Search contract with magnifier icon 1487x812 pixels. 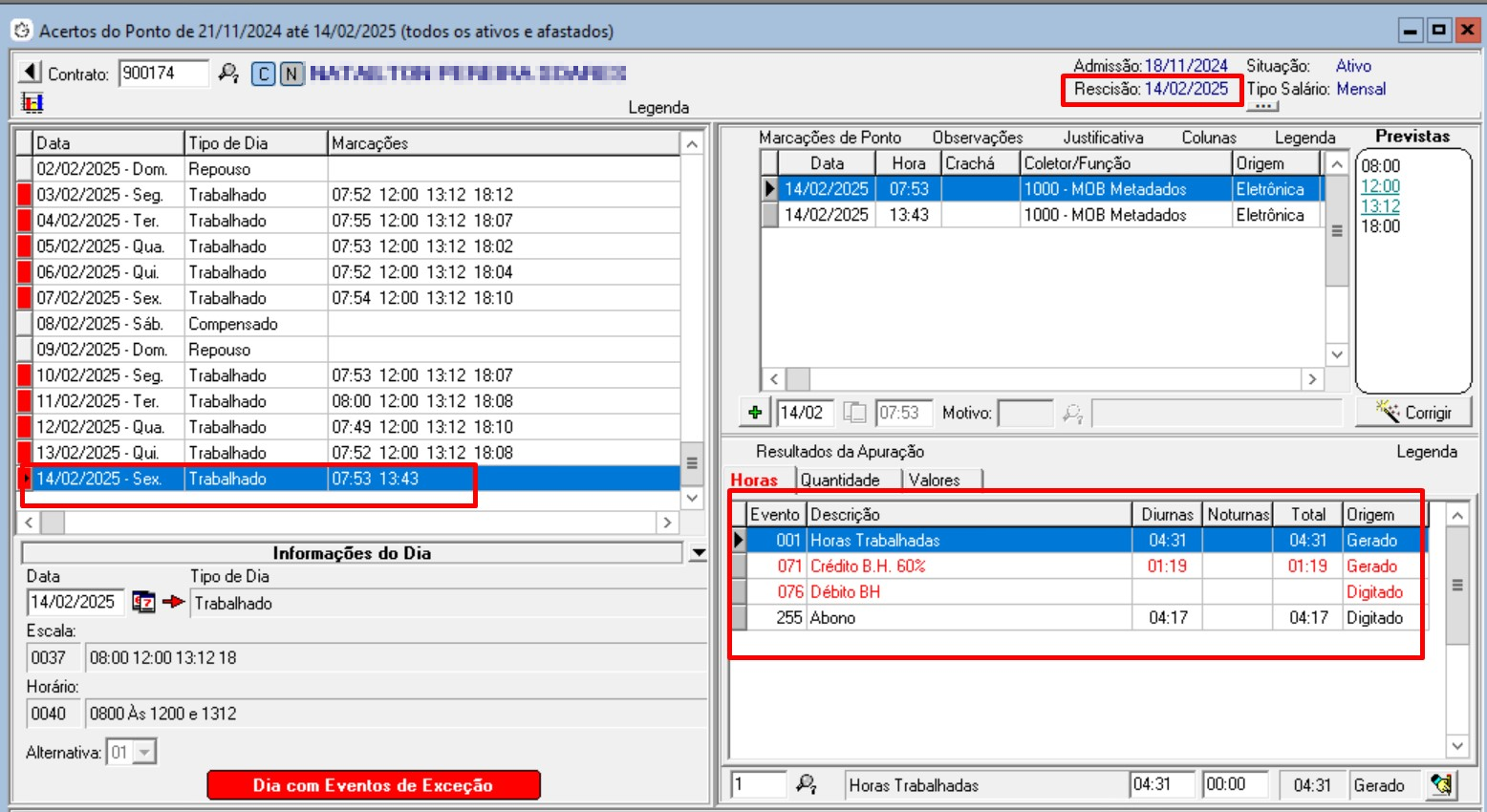point(228,73)
